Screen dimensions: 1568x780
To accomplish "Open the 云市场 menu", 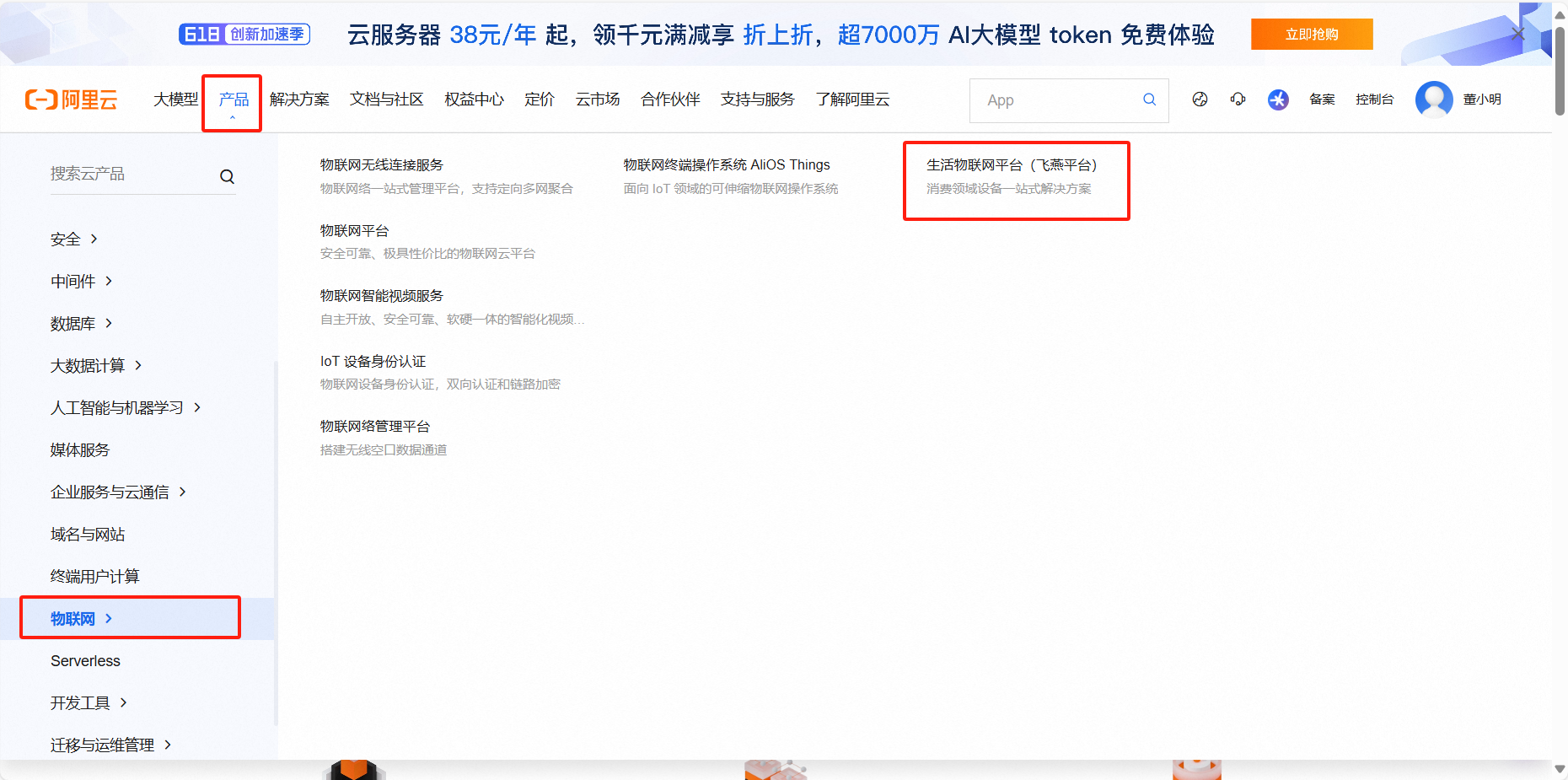I will (598, 100).
